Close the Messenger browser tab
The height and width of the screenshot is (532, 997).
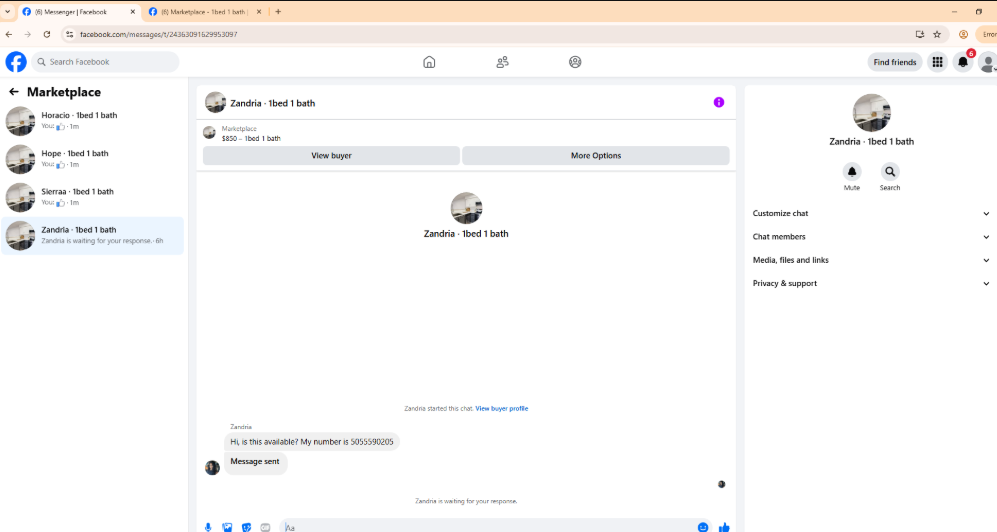coord(132,11)
